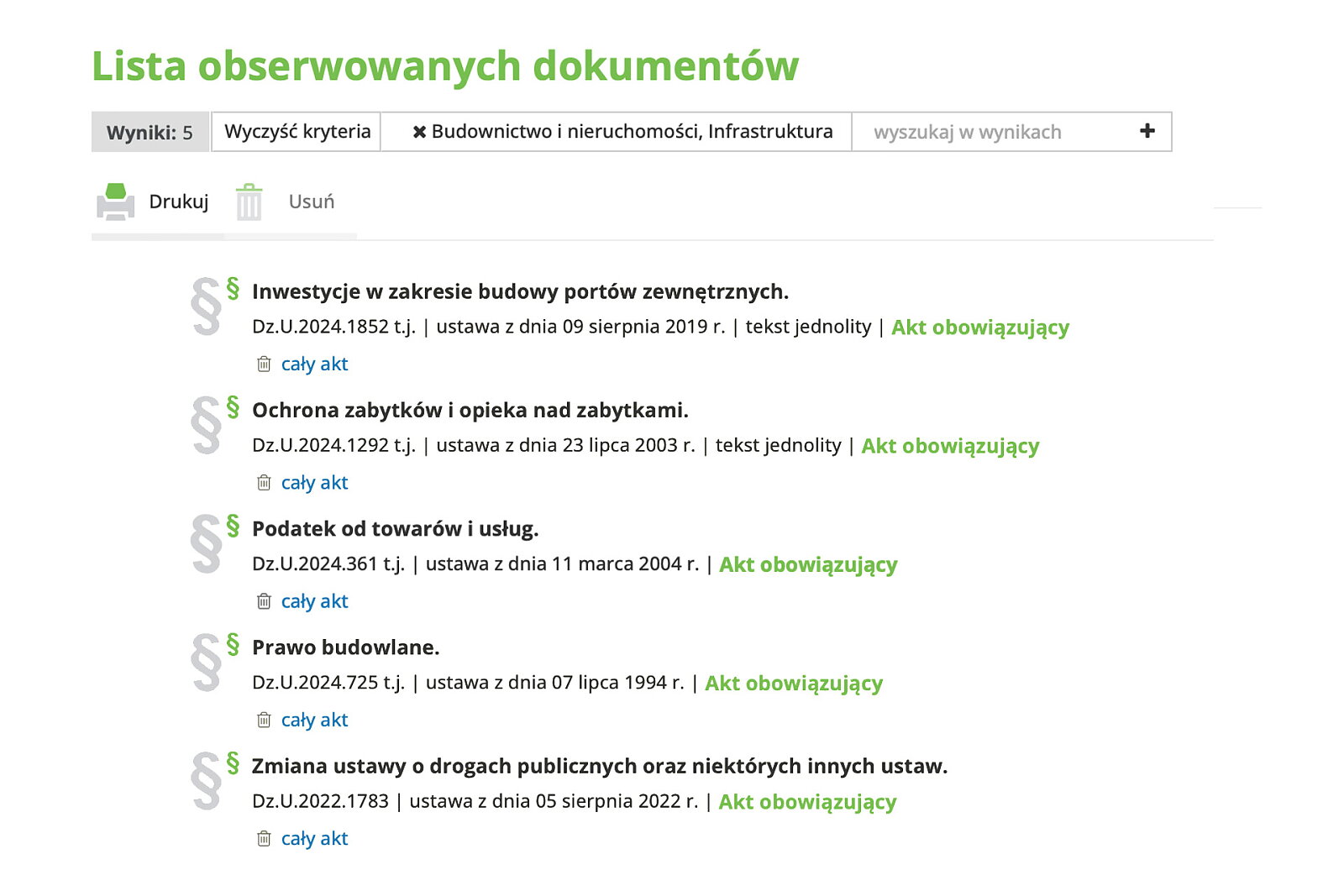
Task: Click cały akt link under Zmiana ustawy
Action: click(x=314, y=838)
